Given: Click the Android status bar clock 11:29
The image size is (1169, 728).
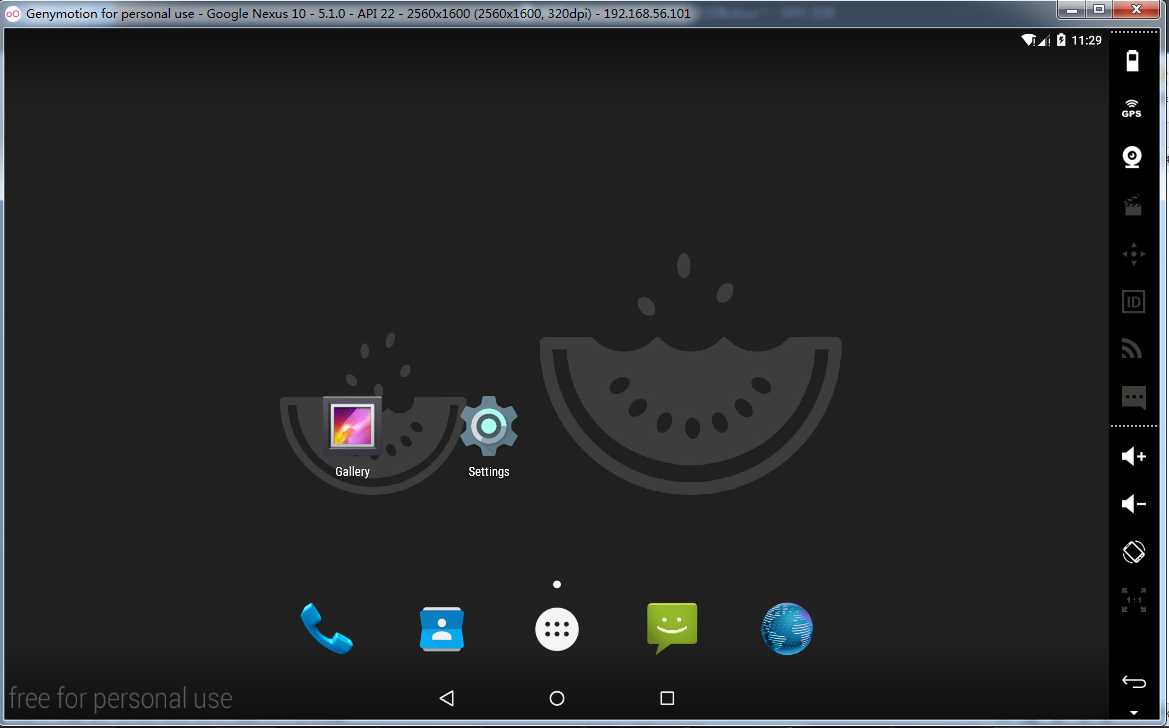Looking at the screenshot, I should (x=1086, y=40).
